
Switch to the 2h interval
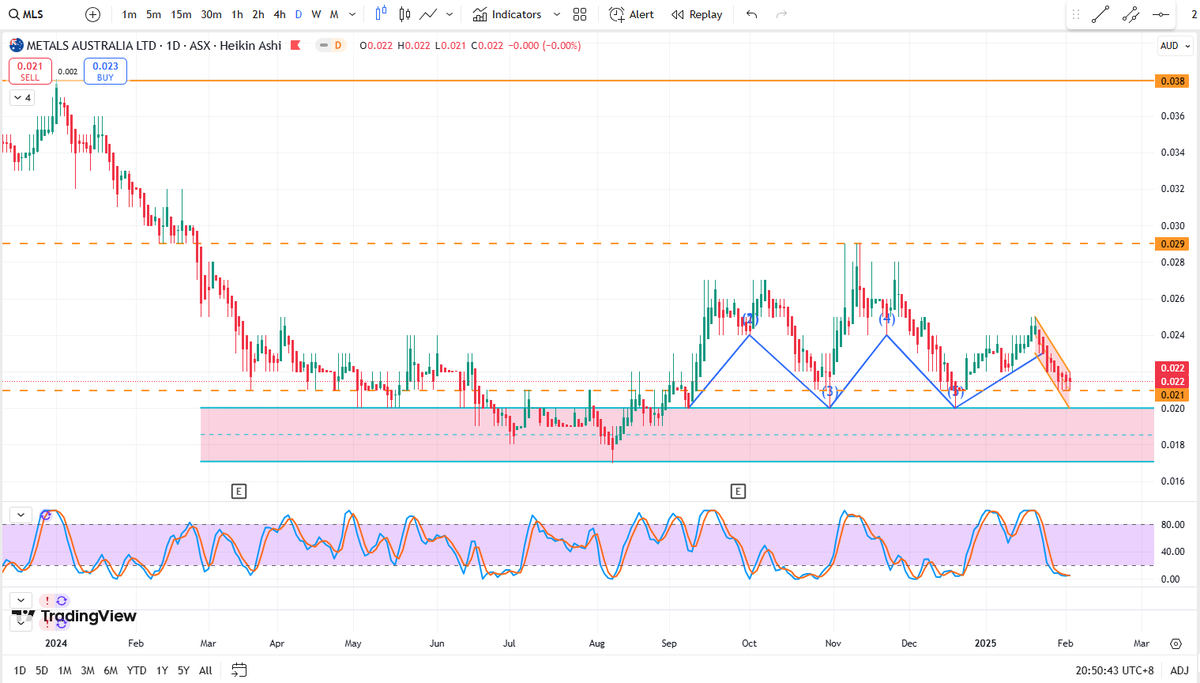coord(258,14)
